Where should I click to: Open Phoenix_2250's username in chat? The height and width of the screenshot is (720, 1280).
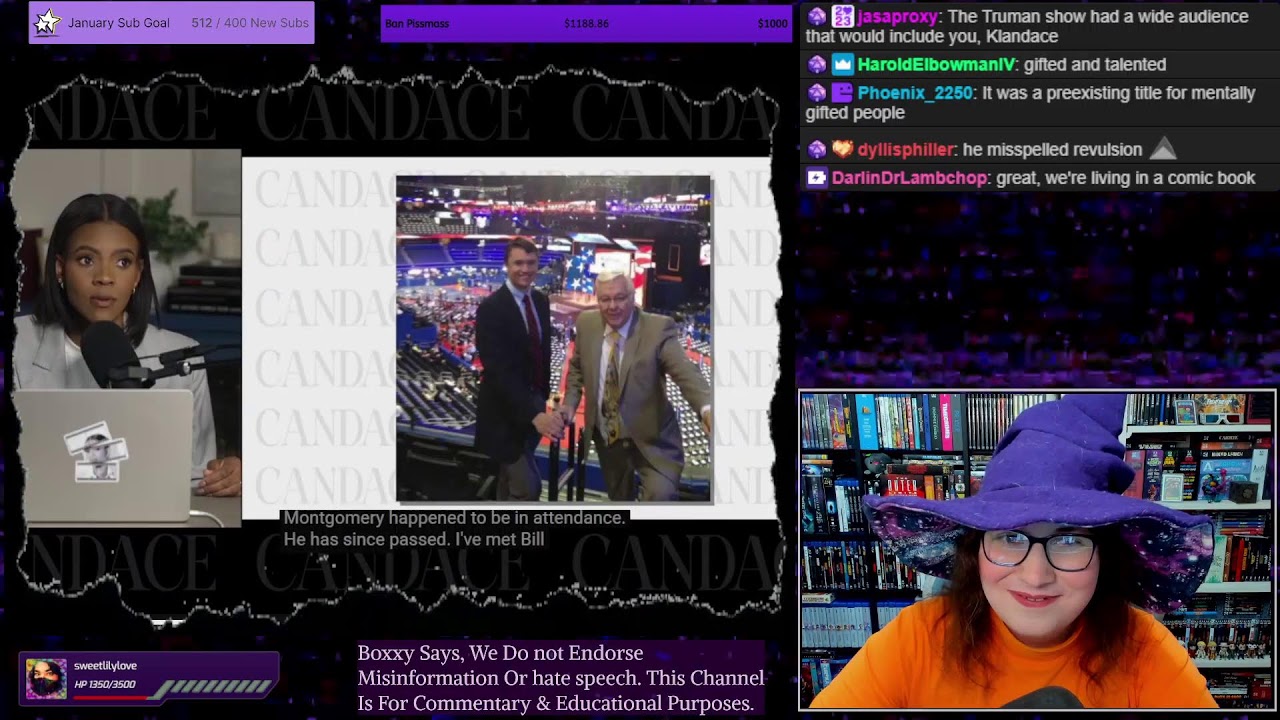pyautogui.click(x=914, y=93)
